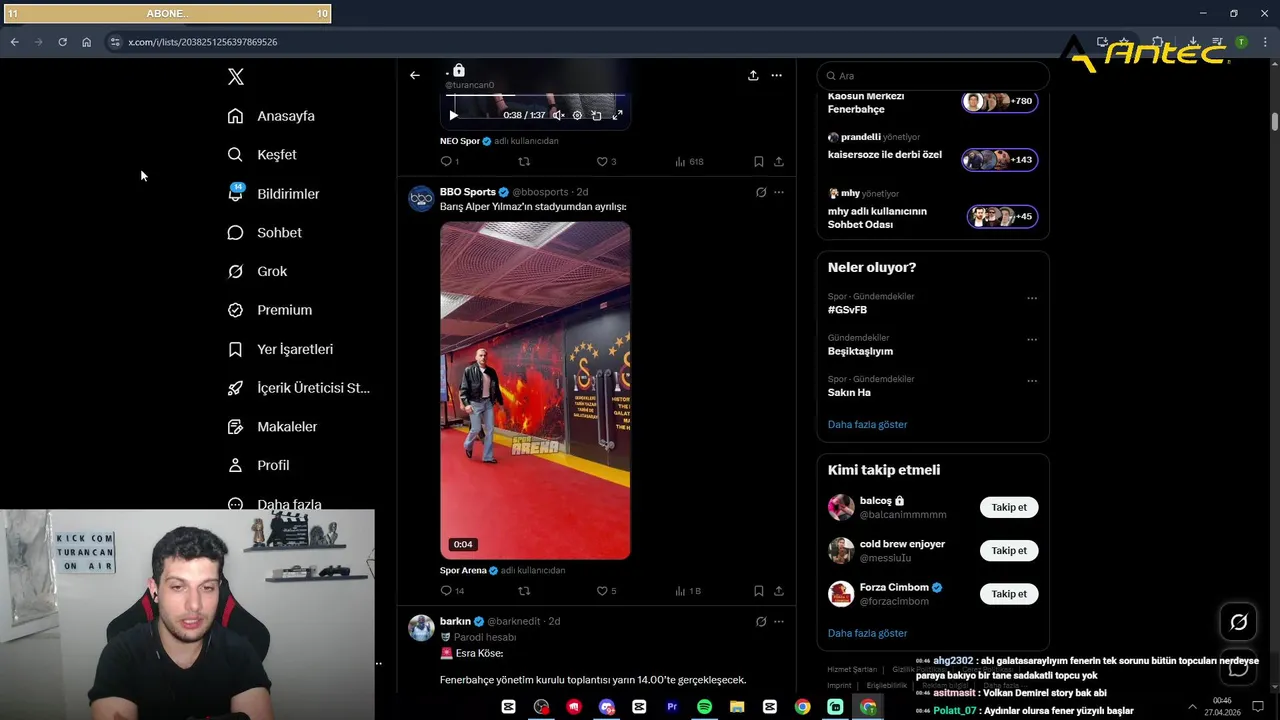Click the back arrow above the list feed
The width and height of the screenshot is (1280, 720).
pos(415,75)
